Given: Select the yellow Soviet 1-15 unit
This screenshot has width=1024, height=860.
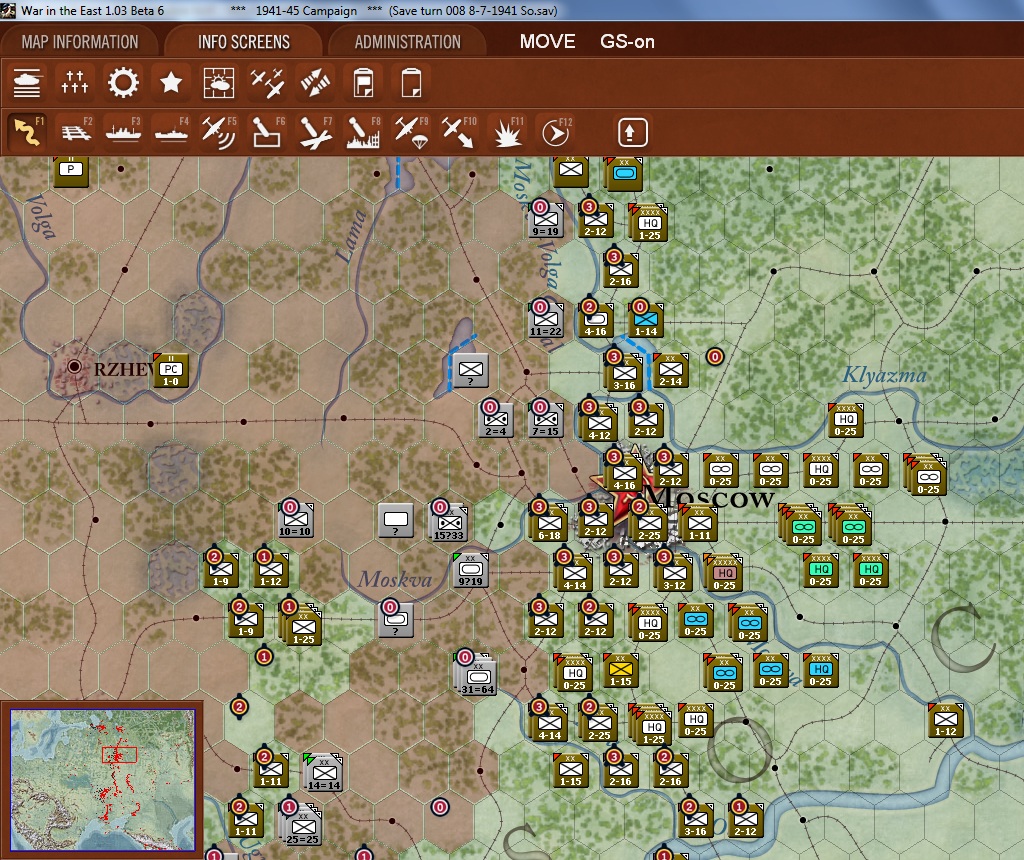Looking at the screenshot, I should coord(620,670).
